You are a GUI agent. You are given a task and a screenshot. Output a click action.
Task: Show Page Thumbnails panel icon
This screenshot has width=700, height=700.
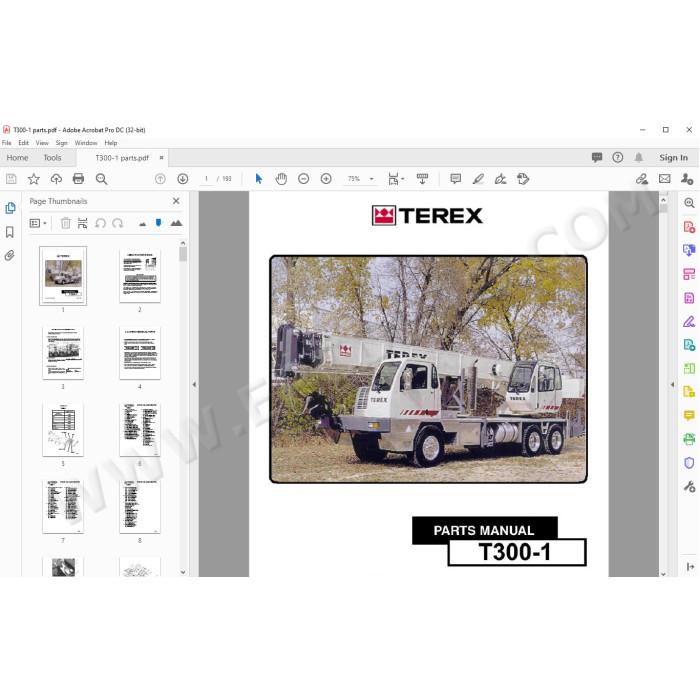coord(10,208)
